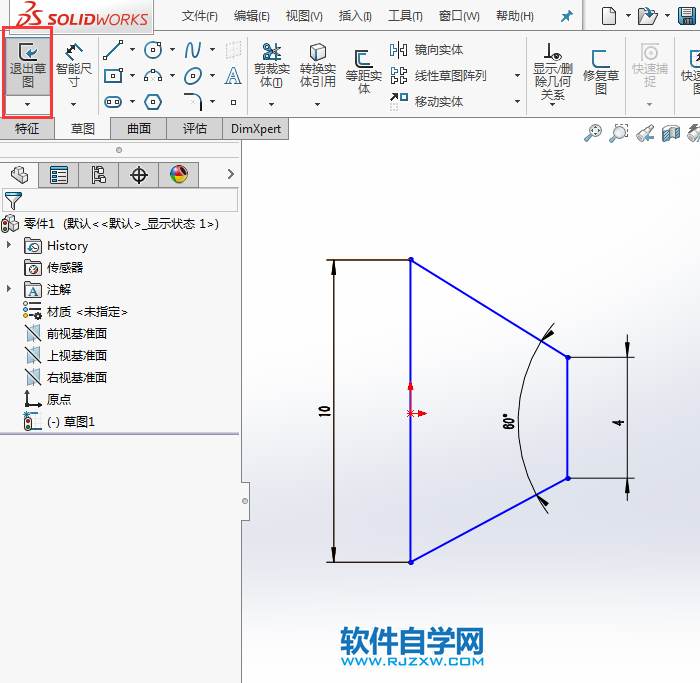Expand the 注解 (Annotations) tree node
The width and height of the screenshot is (700, 683).
coord(8,288)
